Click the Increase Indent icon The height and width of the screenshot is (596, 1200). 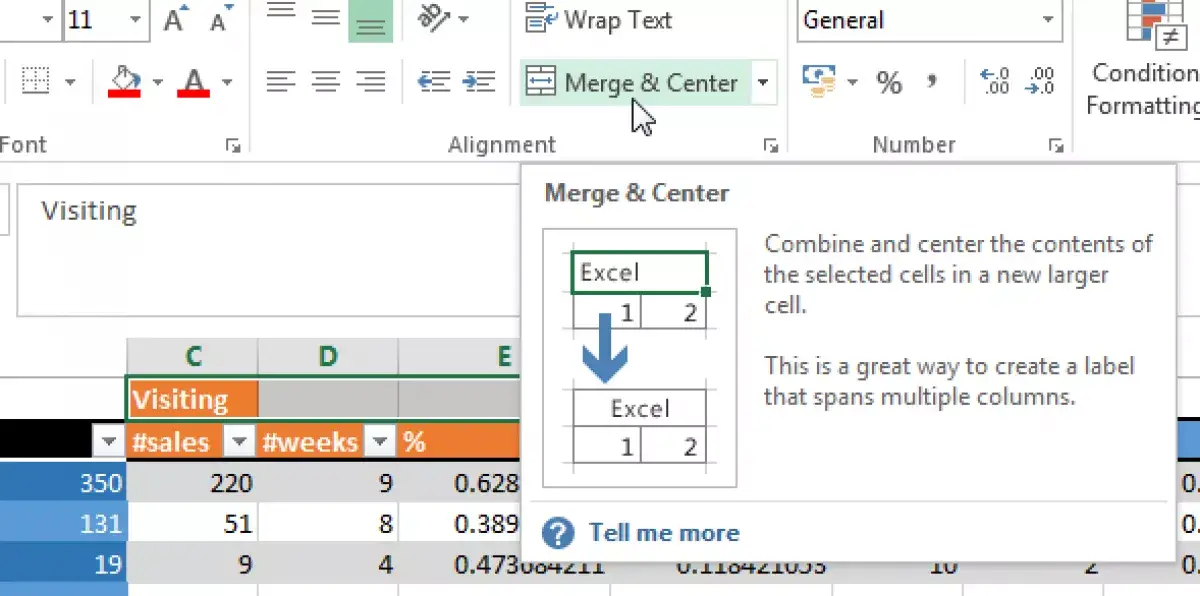(x=480, y=83)
